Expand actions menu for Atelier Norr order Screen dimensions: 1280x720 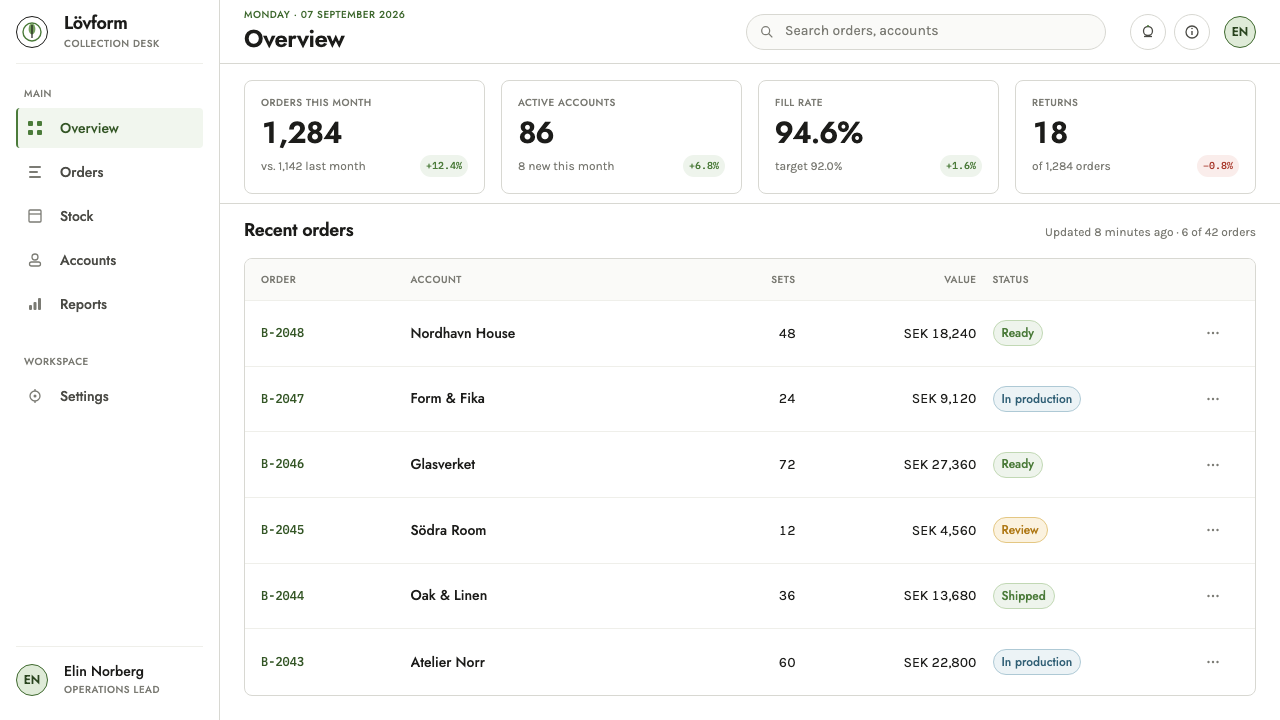click(1213, 662)
